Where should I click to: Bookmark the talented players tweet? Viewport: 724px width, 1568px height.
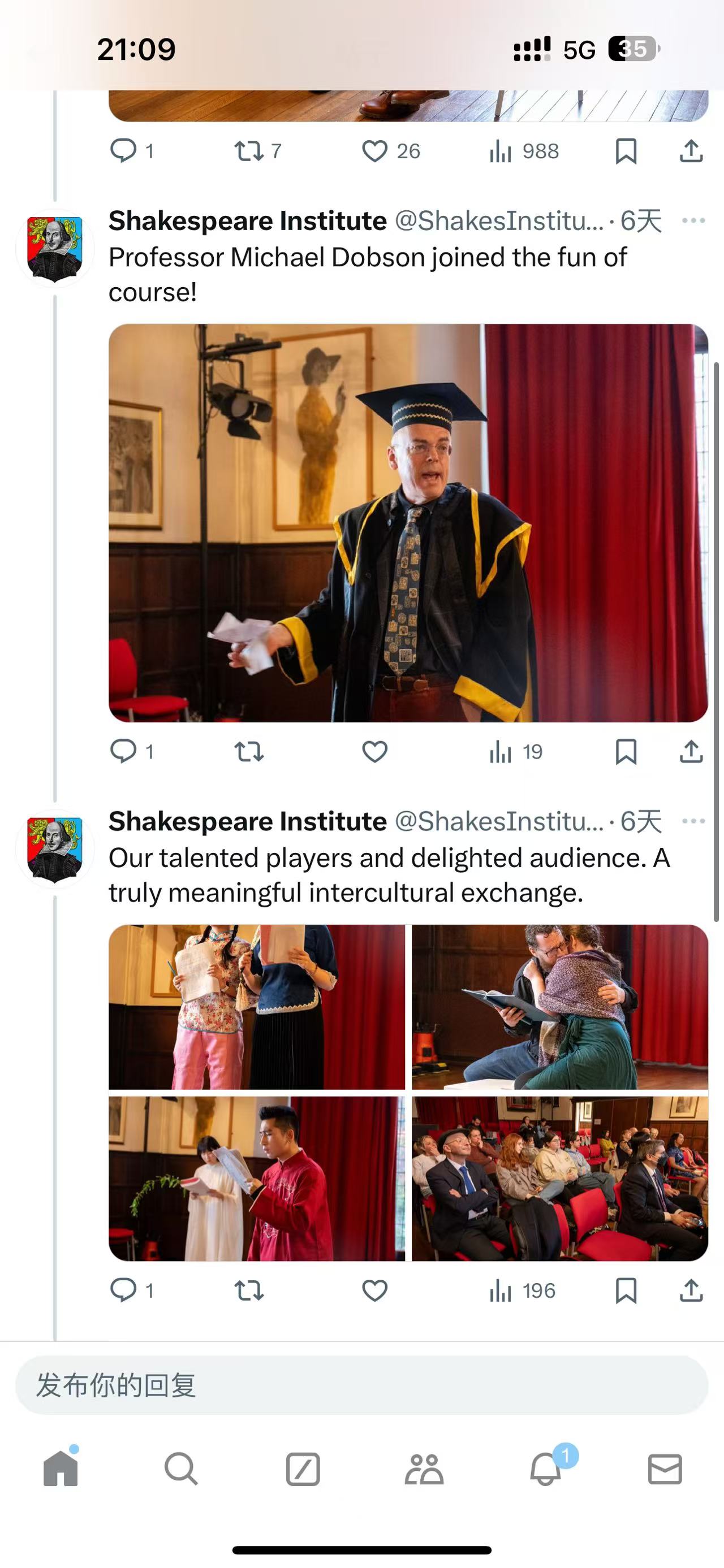(x=626, y=1290)
